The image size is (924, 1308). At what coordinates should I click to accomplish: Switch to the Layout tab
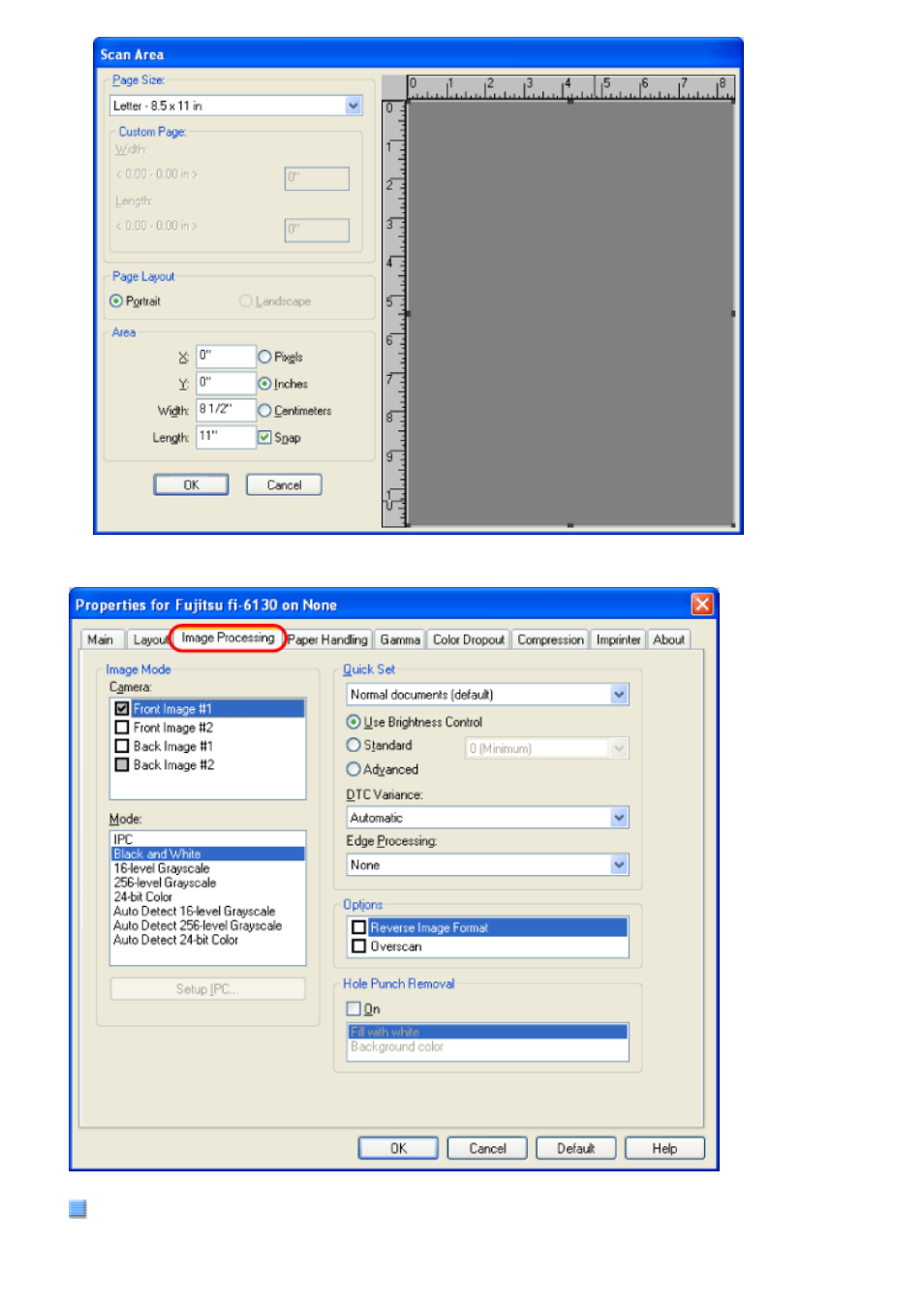pyautogui.click(x=150, y=639)
